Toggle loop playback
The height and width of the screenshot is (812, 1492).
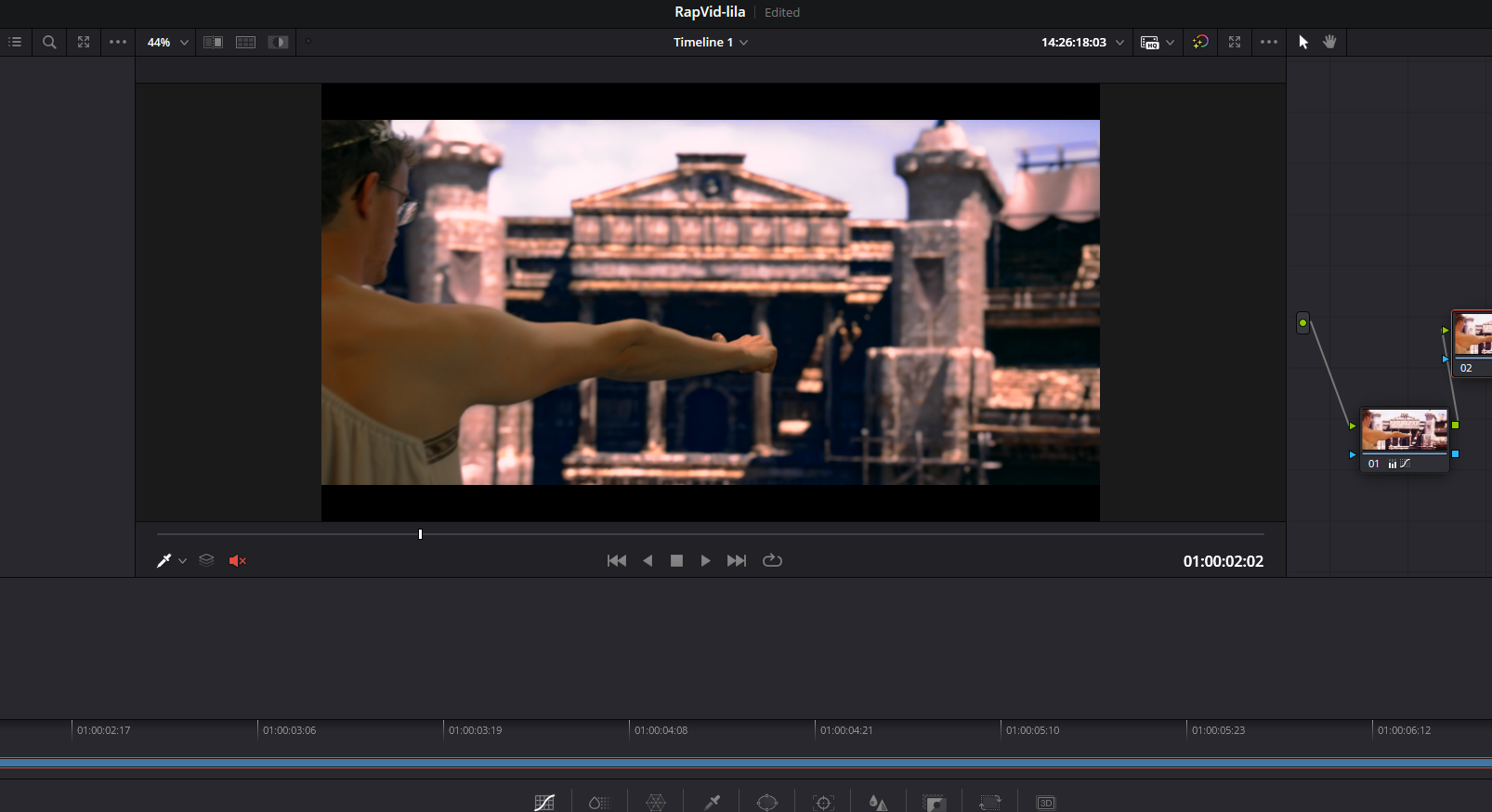[x=772, y=560]
